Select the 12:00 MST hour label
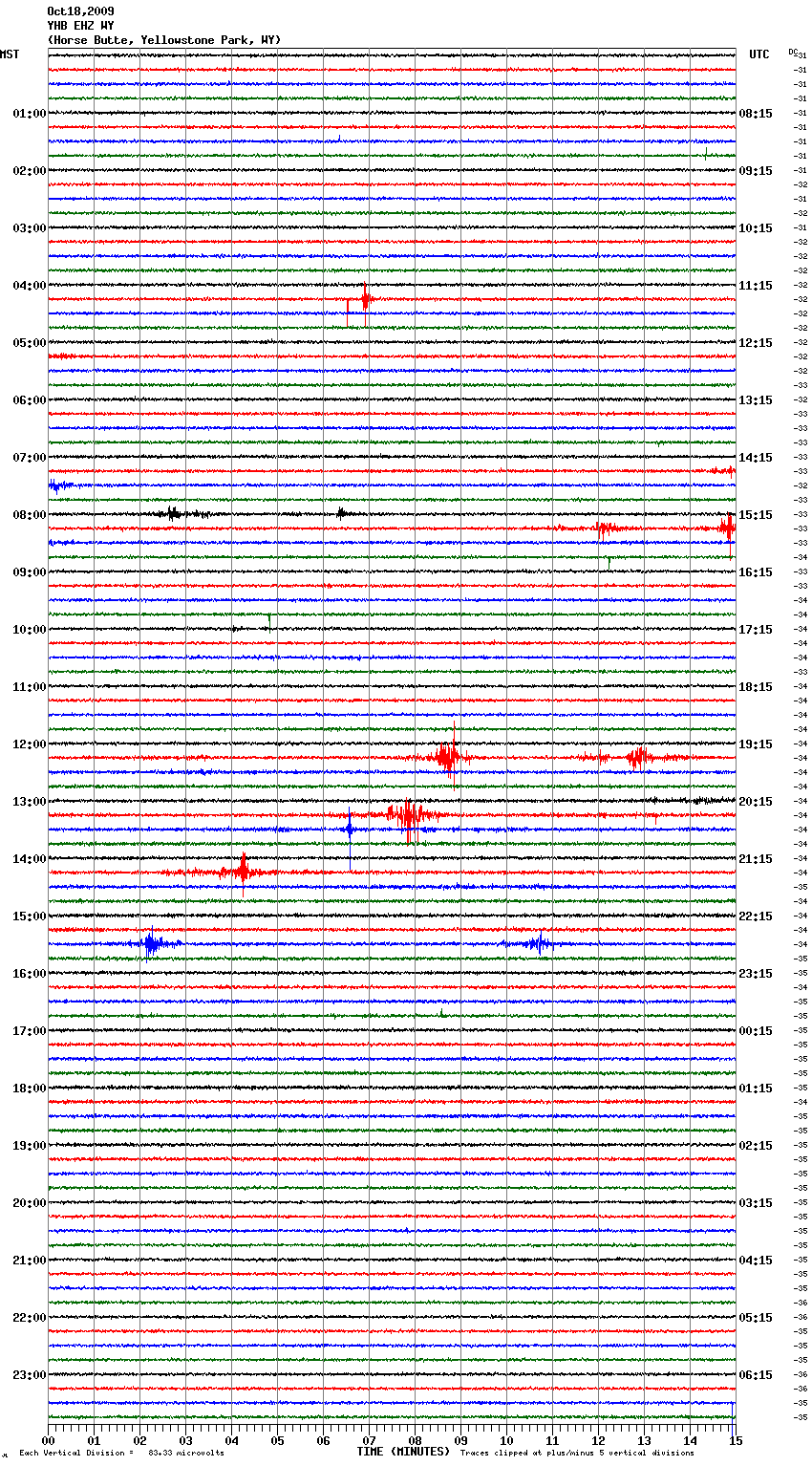Screen dimensions: 812x1466 [29, 744]
